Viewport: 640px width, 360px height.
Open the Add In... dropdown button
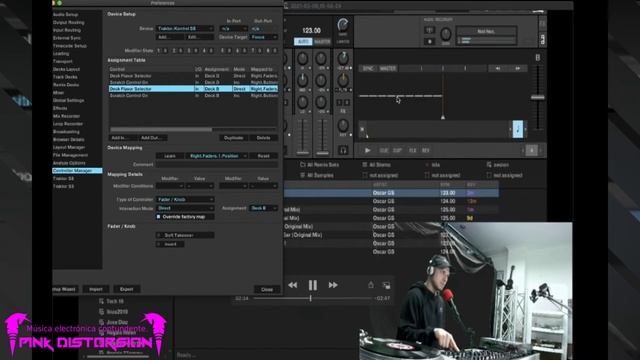pyautogui.click(x=123, y=138)
